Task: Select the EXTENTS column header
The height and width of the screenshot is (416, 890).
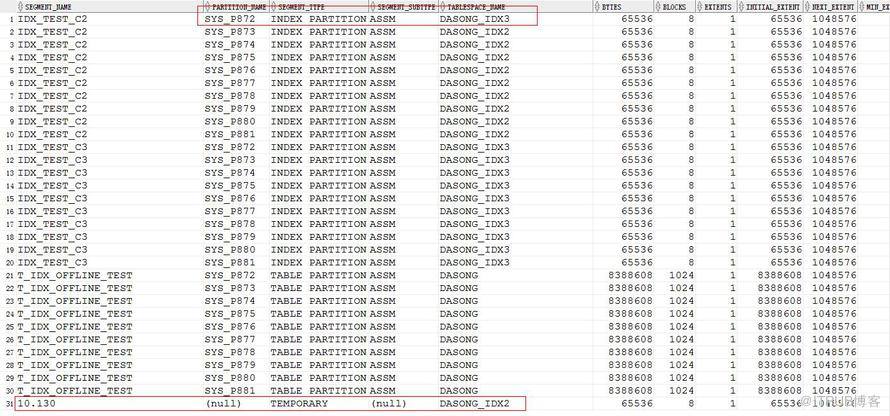Action: [717, 7]
